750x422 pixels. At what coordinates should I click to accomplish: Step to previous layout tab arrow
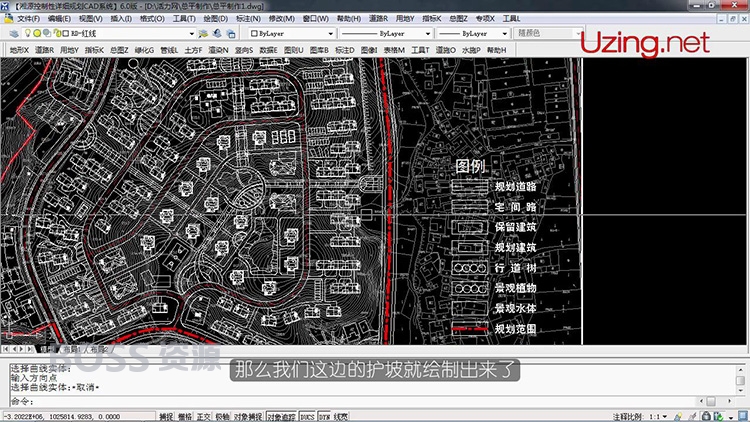tap(14, 349)
